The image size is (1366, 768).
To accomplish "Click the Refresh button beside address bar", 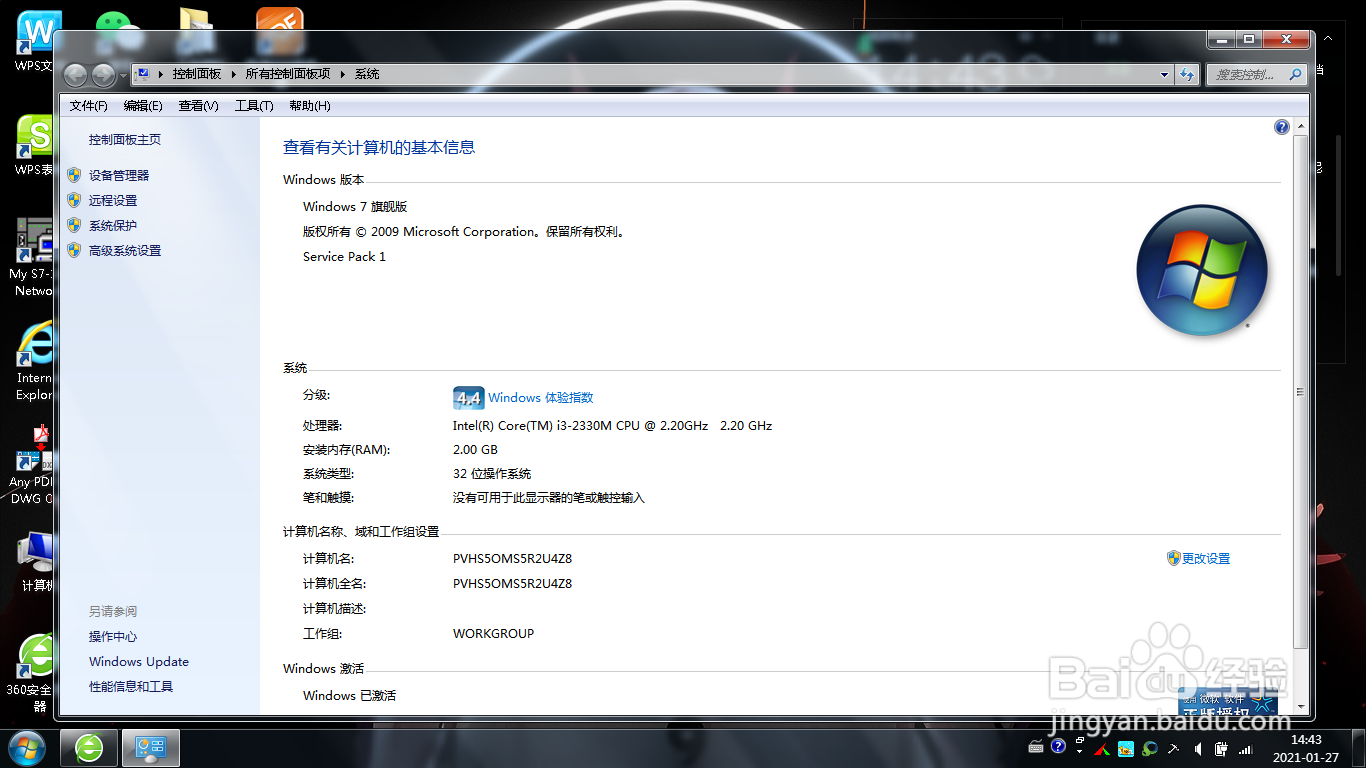I will (x=1187, y=74).
